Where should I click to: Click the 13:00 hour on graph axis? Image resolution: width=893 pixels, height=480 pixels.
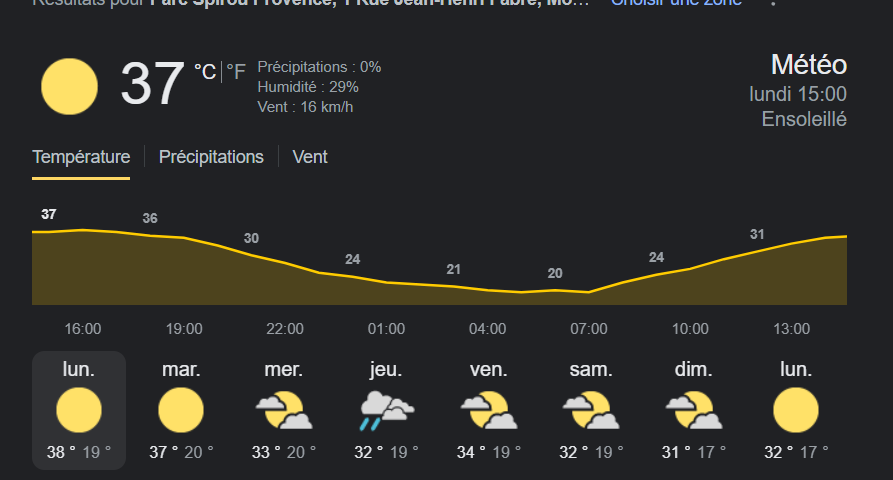(x=792, y=329)
